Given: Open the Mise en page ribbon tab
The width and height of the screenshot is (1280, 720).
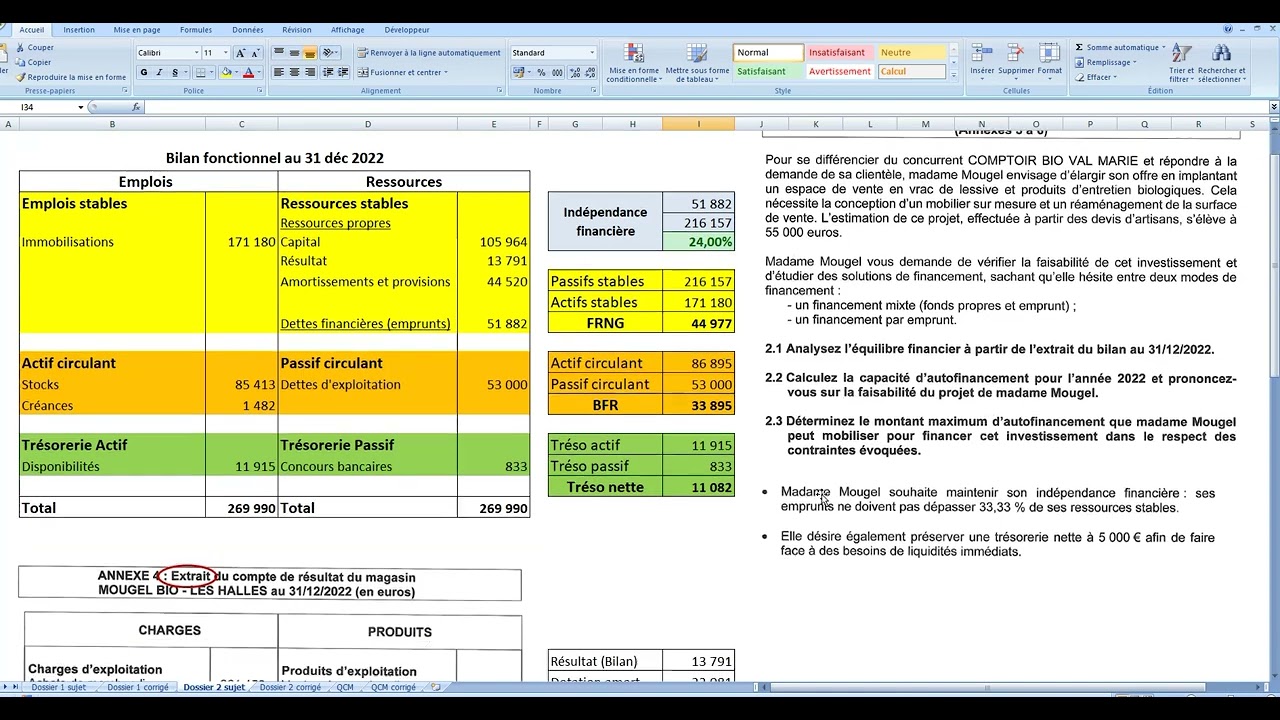Looking at the screenshot, I should pyautogui.click(x=137, y=30).
